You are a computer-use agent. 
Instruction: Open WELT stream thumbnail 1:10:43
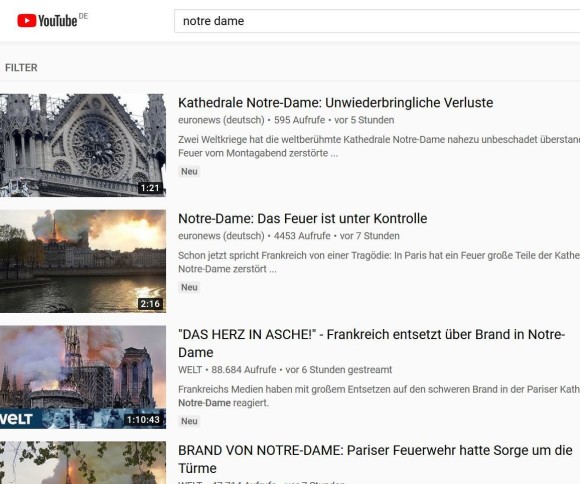pyautogui.click(x=83, y=377)
